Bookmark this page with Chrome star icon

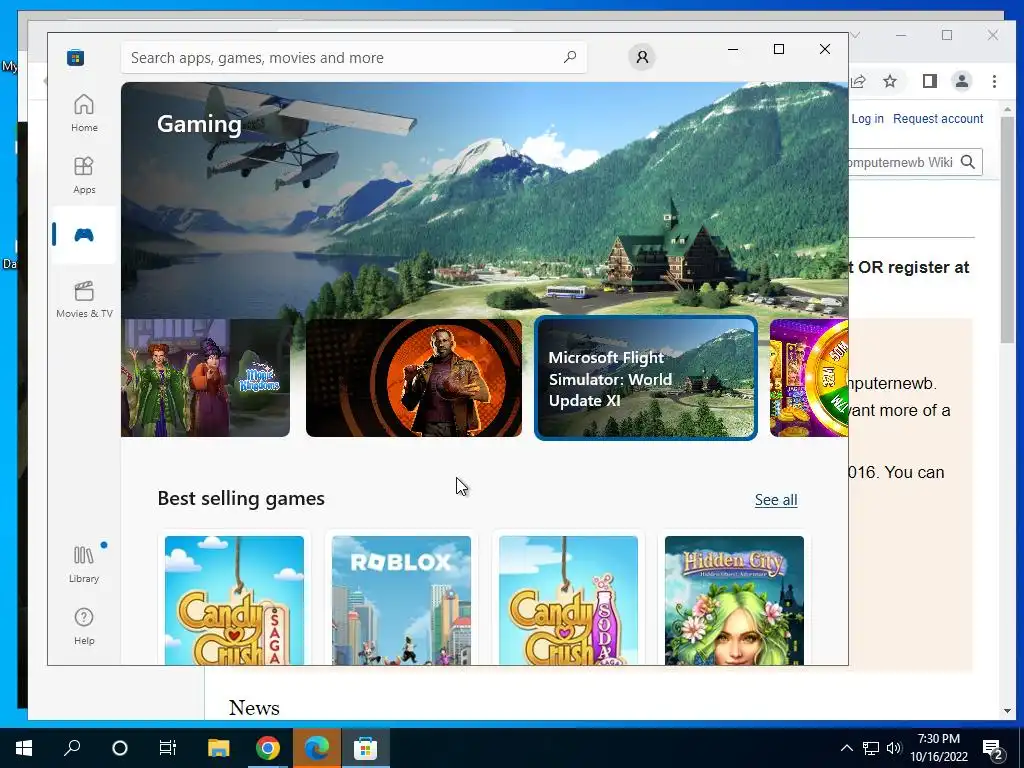890,81
